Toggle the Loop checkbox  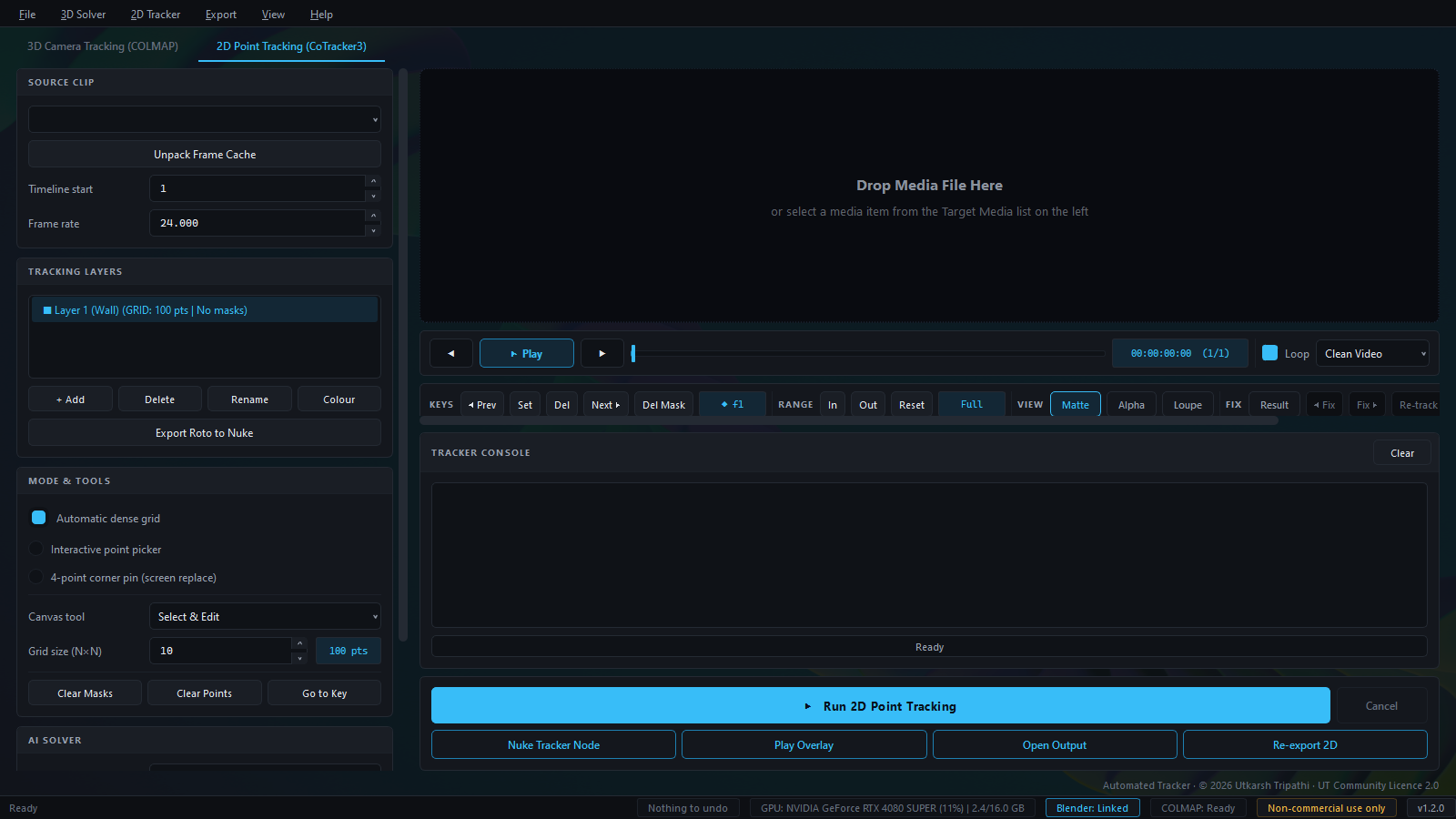tap(1269, 353)
